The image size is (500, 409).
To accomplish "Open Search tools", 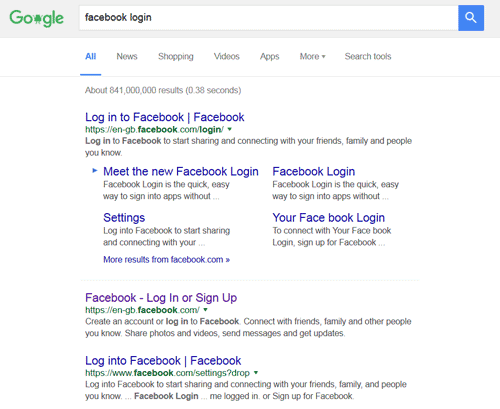I will [x=368, y=56].
